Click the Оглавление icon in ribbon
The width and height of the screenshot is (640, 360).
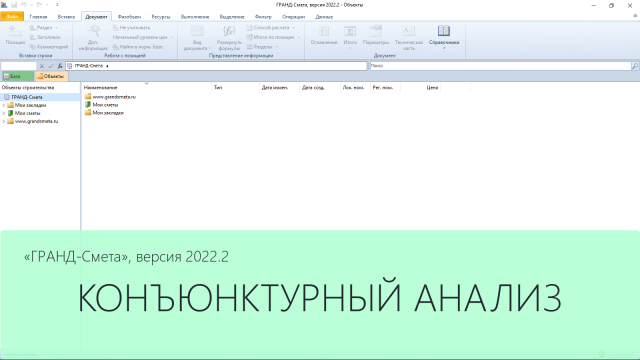[x=324, y=31]
